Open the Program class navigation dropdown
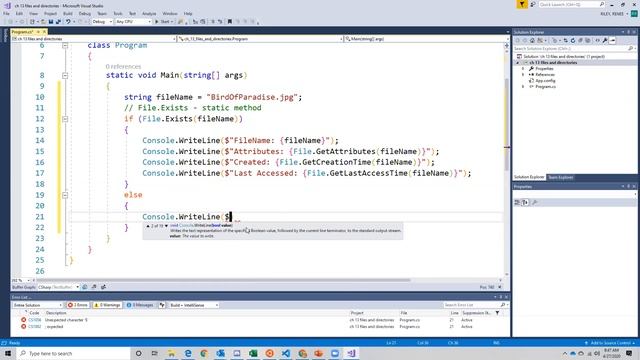The height and width of the screenshot is (360, 640). tap(260, 39)
